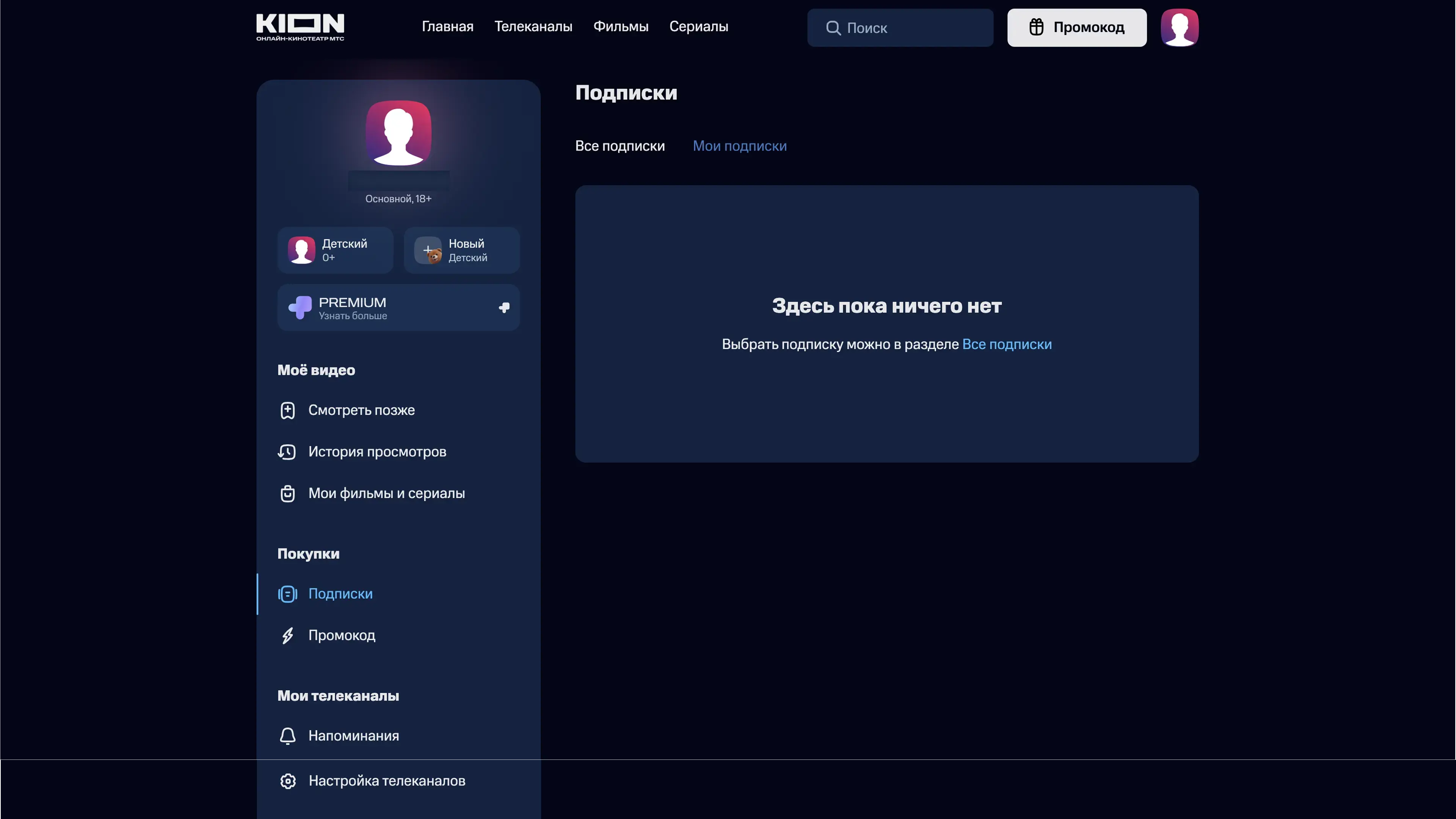Add a Новый Детский profile
Viewport: 1456px width, 819px height.
pos(462,250)
